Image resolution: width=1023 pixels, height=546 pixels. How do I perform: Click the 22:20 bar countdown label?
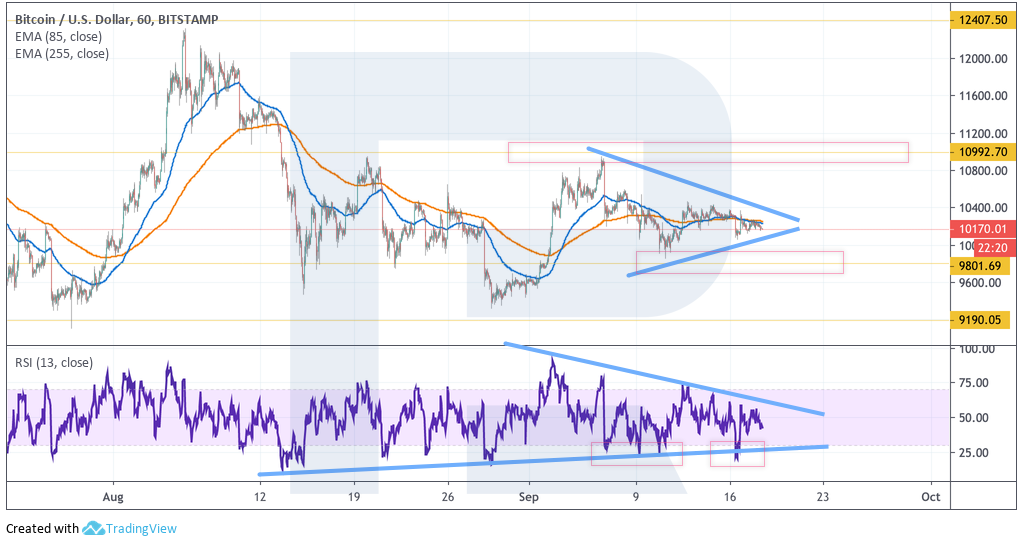tap(991, 246)
